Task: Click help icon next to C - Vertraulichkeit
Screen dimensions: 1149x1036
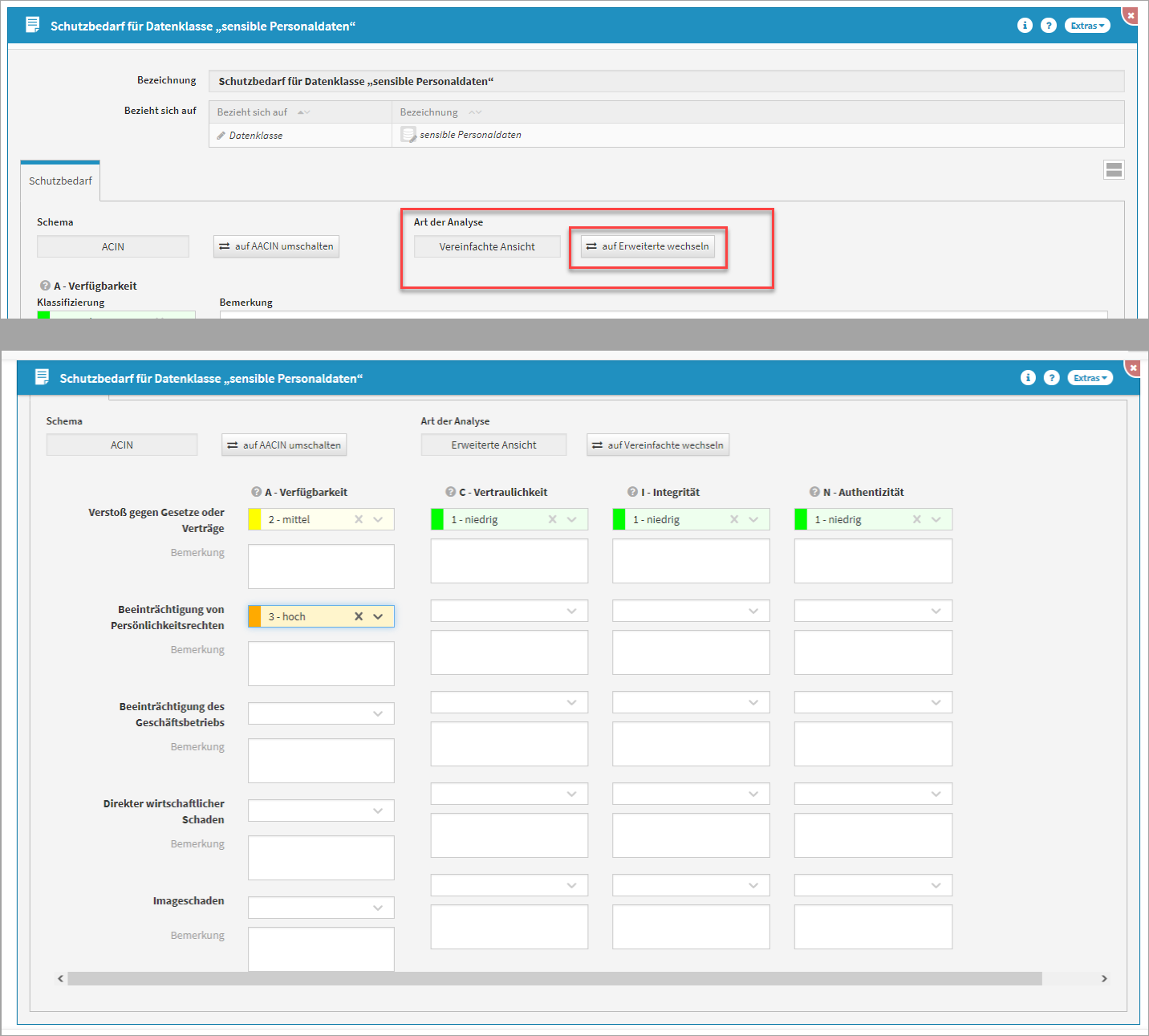Action: [451, 492]
